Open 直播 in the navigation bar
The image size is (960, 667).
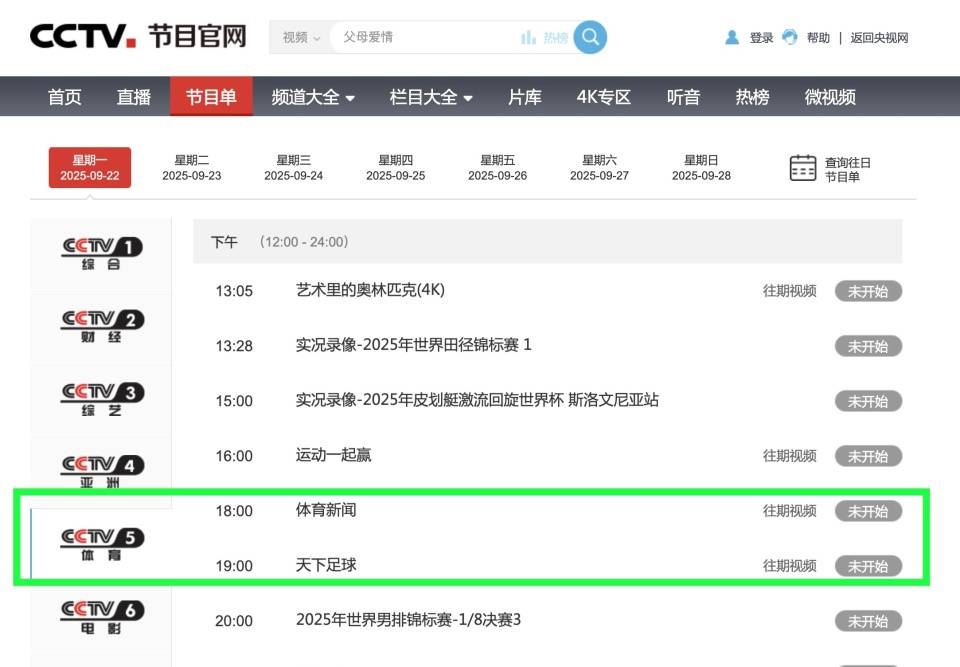click(134, 97)
